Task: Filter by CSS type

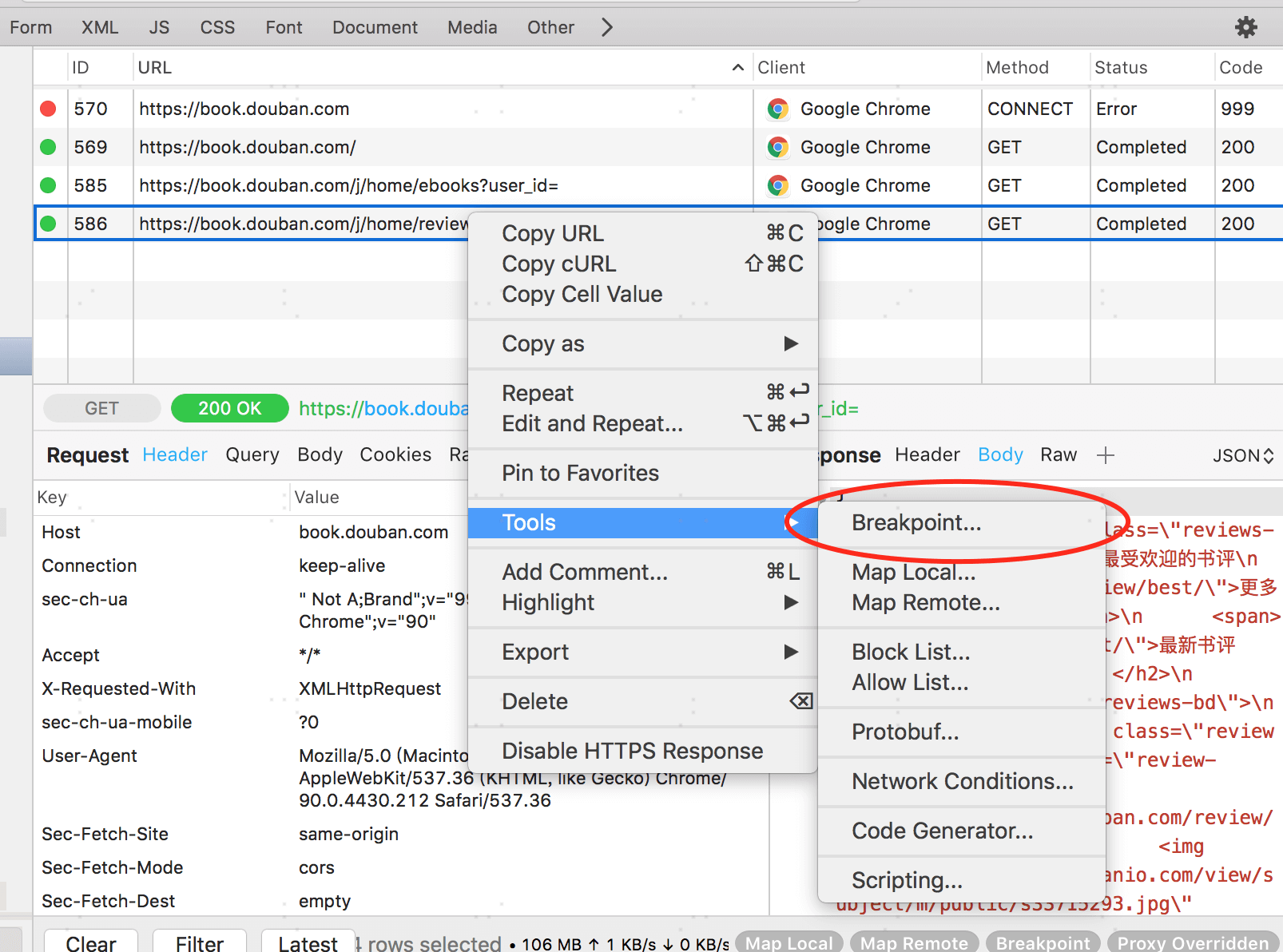Action: tap(217, 27)
